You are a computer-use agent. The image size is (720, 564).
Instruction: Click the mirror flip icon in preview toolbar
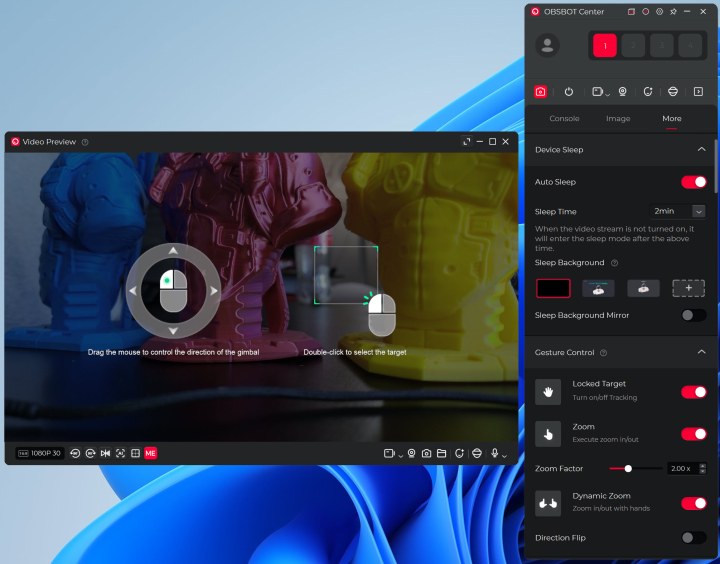point(105,453)
